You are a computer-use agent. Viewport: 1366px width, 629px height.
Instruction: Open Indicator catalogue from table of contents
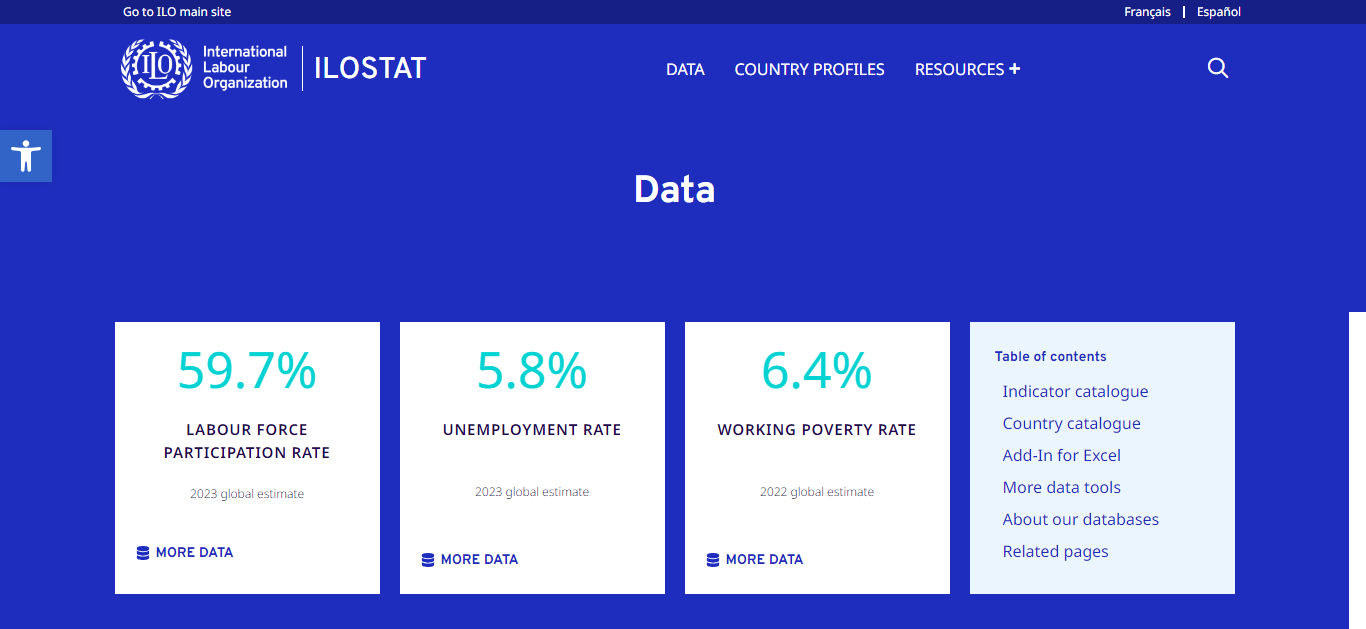[x=1075, y=392]
